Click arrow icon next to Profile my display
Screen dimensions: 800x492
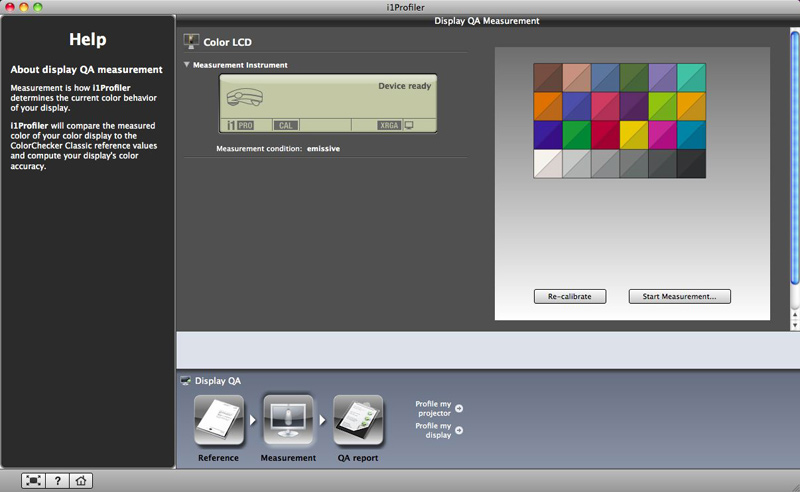click(x=459, y=430)
